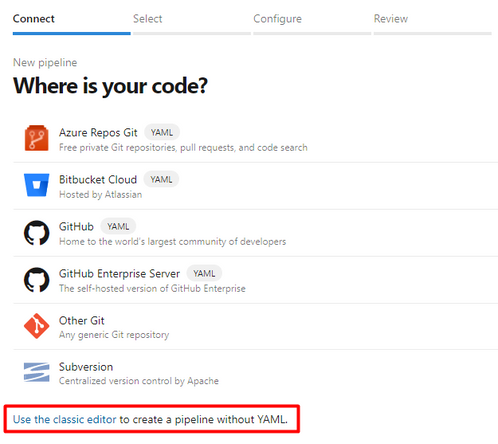
Task: Click the Bitbucket Cloud bucket icon
Action: [x=36, y=185]
